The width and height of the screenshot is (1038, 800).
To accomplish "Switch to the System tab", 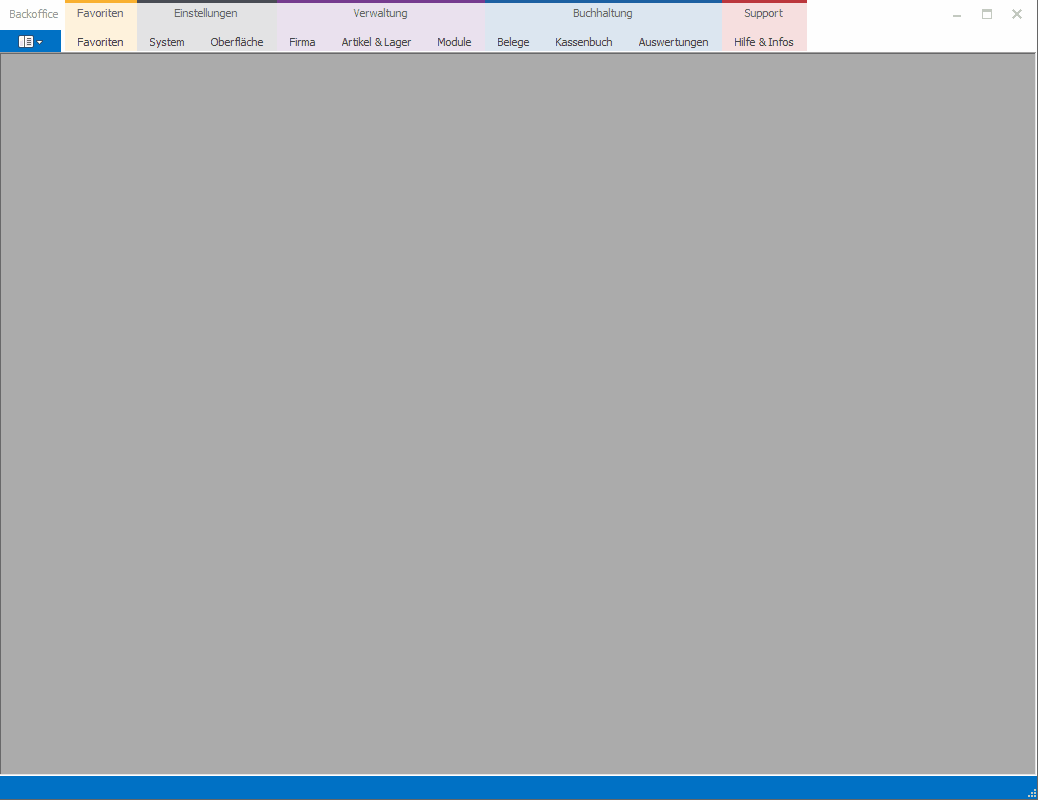I will [x=167, y=42].
